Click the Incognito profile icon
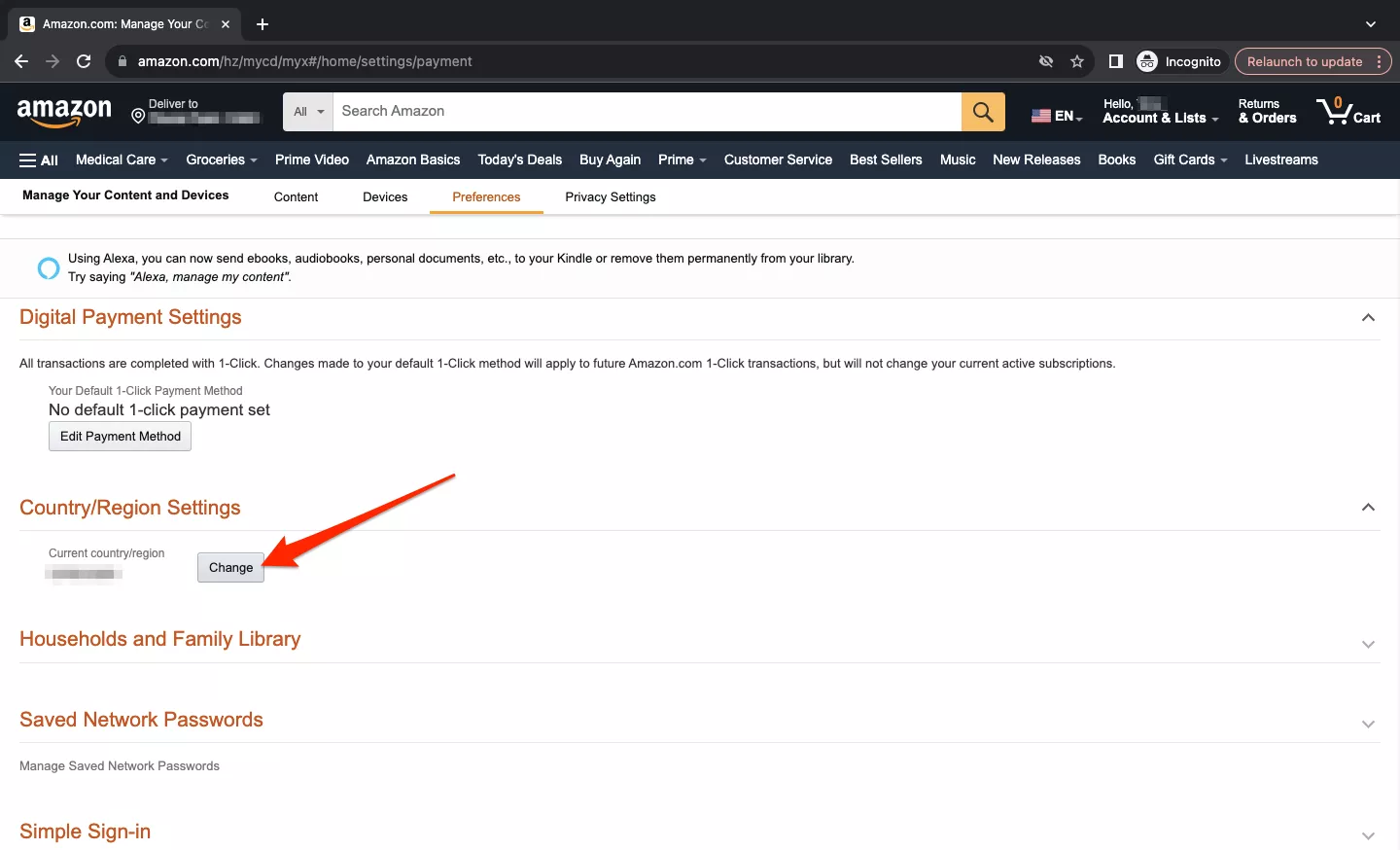Viewport: 1400px width, 850px height. (x=1147, y=61)
